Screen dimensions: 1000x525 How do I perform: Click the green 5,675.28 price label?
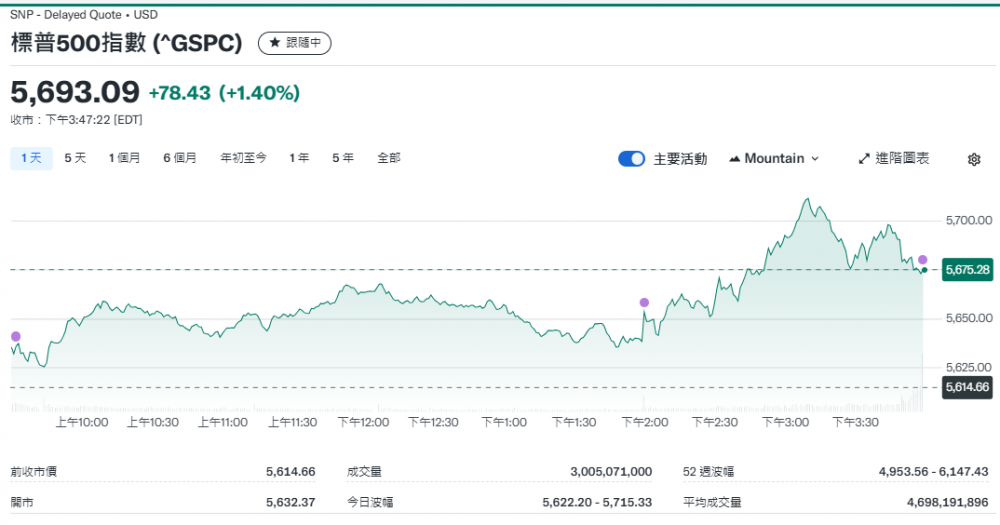pyautogui.click(x=966, y=270)
